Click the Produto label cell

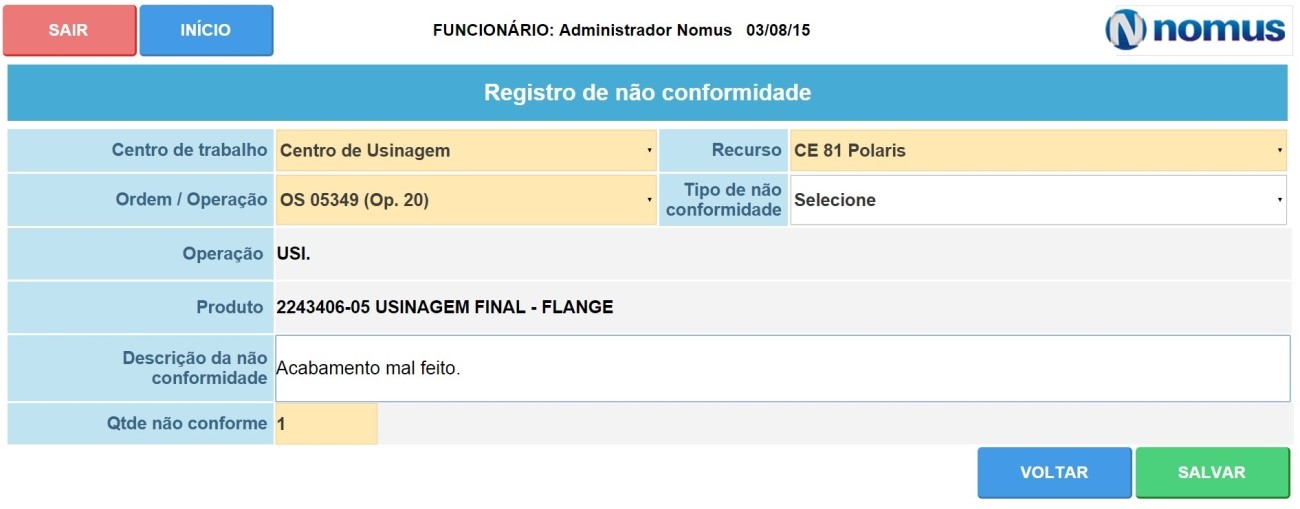pos(141,307)
